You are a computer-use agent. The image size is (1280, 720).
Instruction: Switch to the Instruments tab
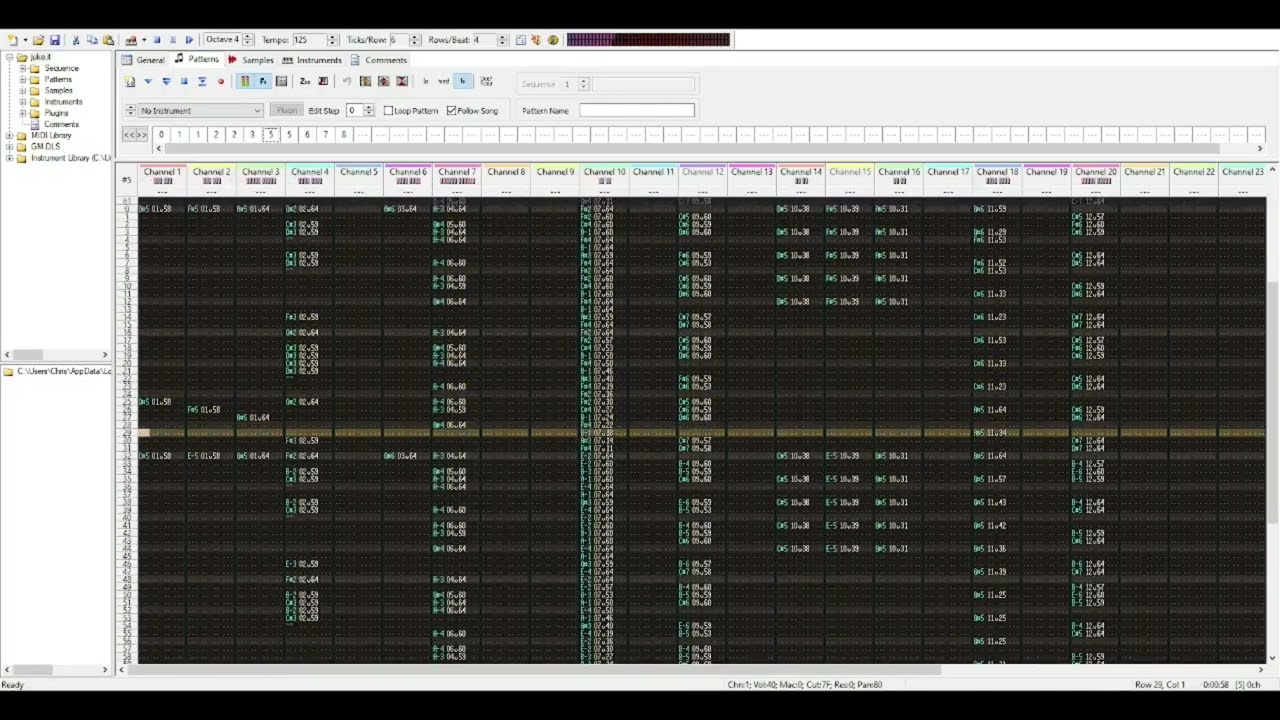pyautogui.click(x=312, y=60)
